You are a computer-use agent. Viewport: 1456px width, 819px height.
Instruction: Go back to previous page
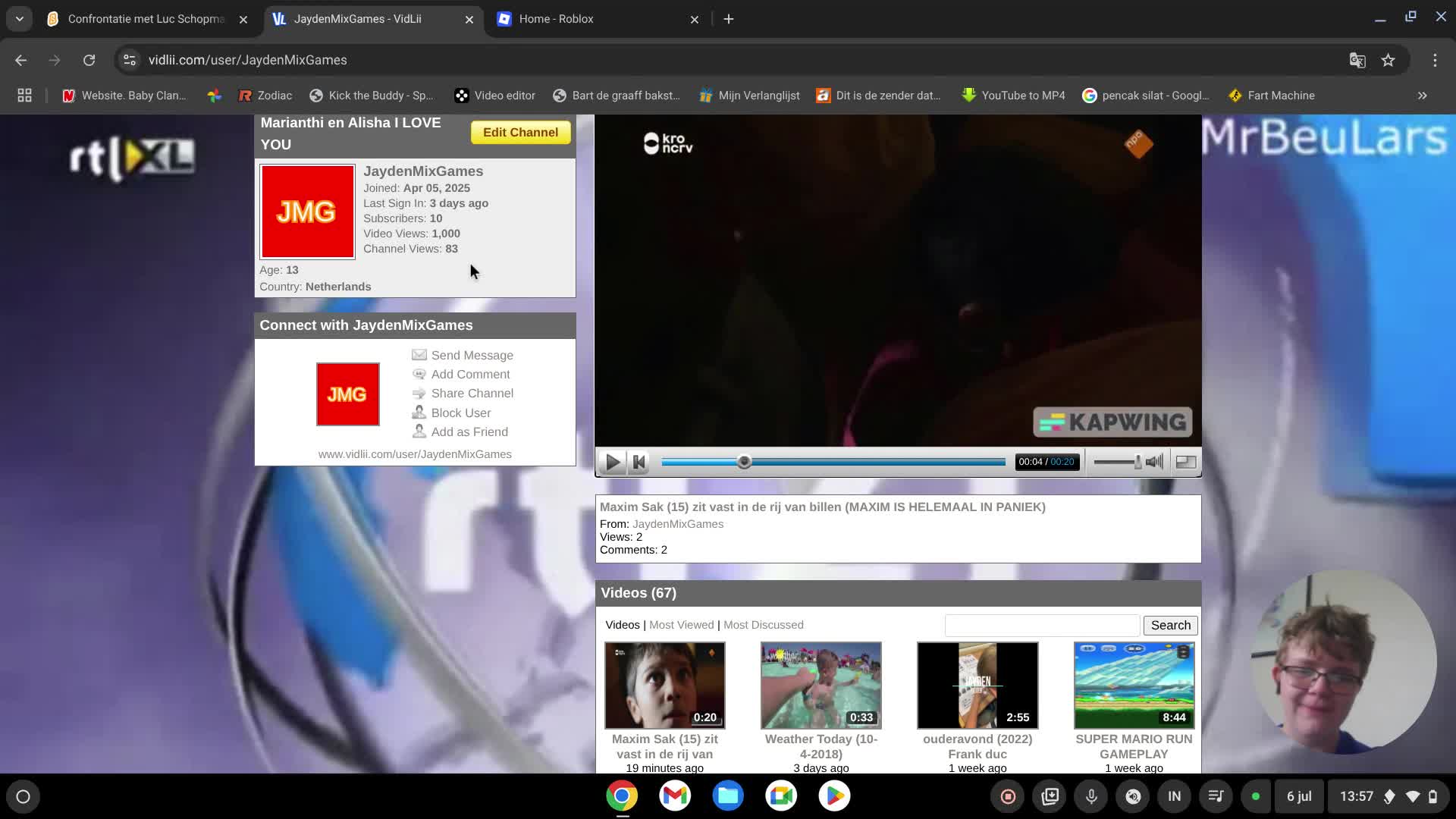coord(20,60)
